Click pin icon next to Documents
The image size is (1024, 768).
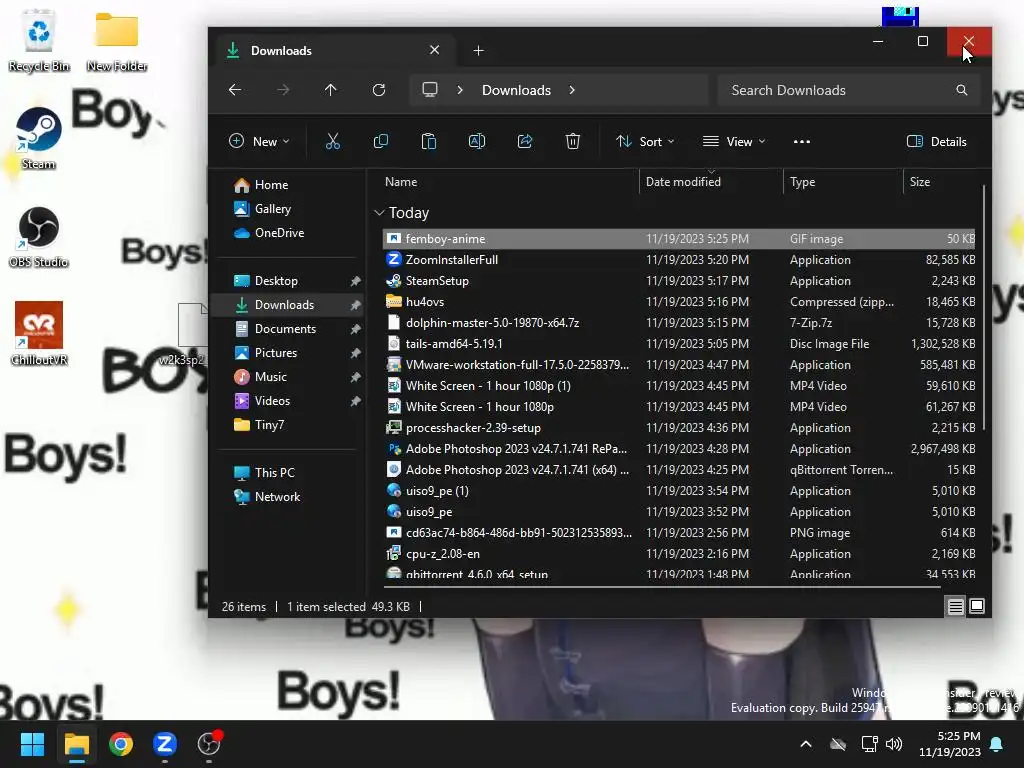click(x=355, y=329)
